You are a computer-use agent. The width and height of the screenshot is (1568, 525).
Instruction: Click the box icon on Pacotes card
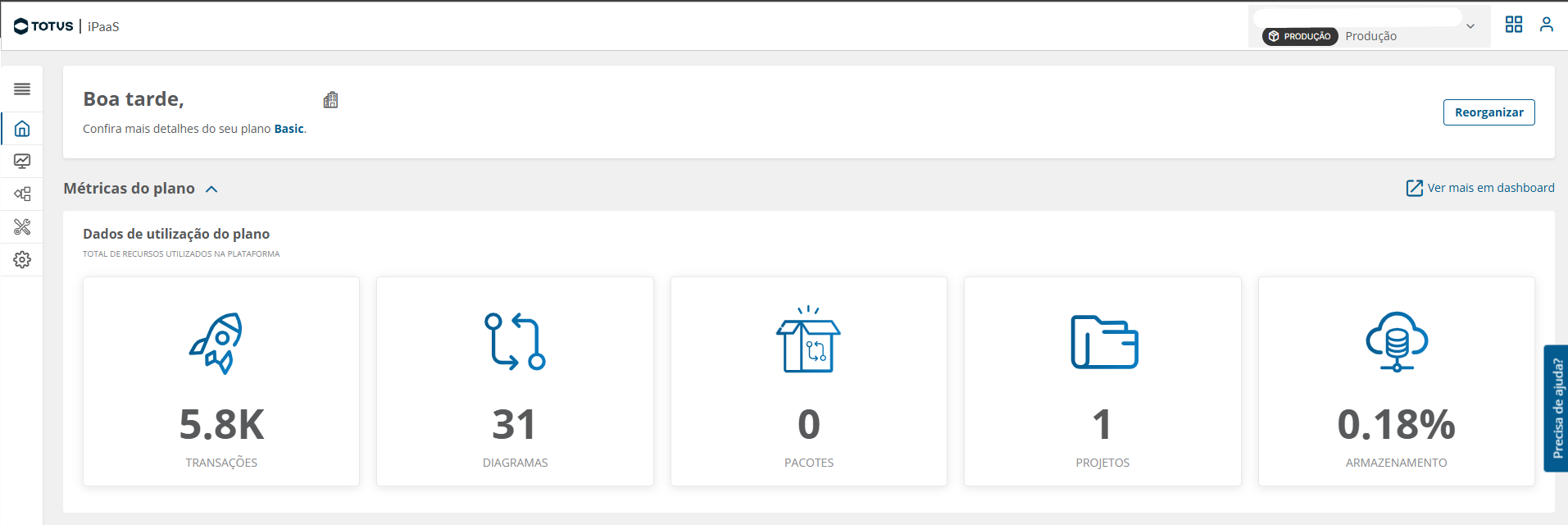coord(808,339)
